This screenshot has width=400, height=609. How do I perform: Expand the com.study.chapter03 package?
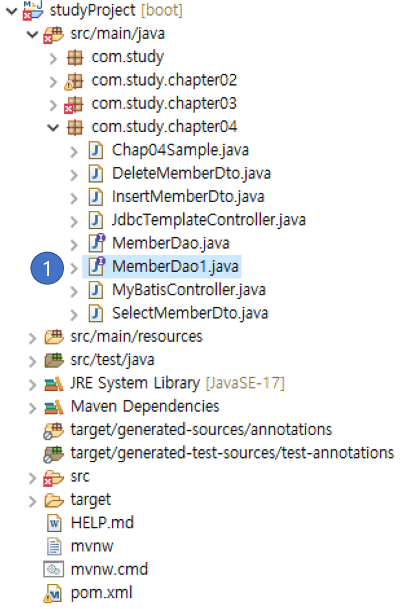pos(53,105)
